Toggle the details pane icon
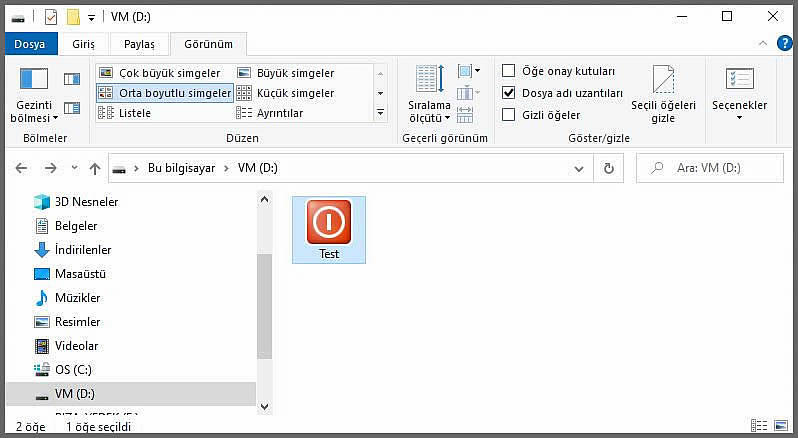This screenshot has width=798, height=438. click(72, 108)
